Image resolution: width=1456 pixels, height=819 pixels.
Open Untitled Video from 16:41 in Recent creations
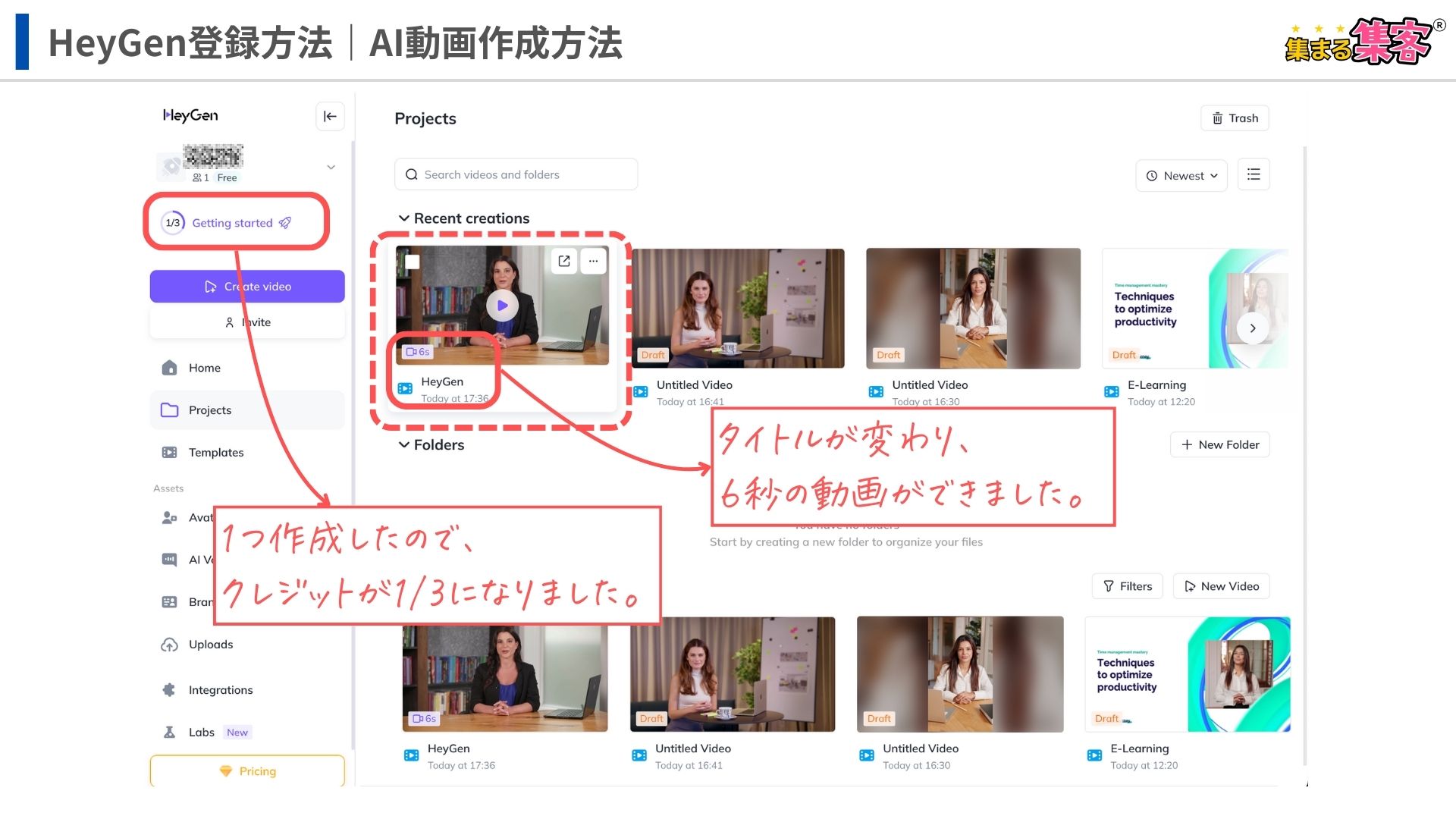coord(738,309)
